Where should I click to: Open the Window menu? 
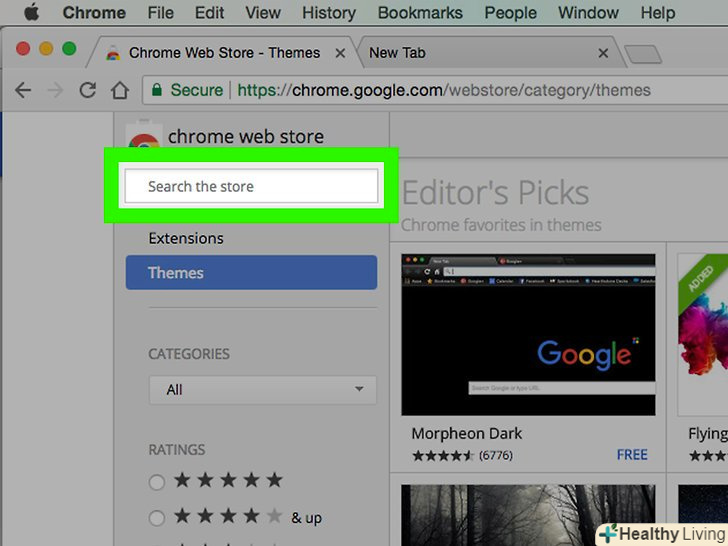(x=588, y=13)
